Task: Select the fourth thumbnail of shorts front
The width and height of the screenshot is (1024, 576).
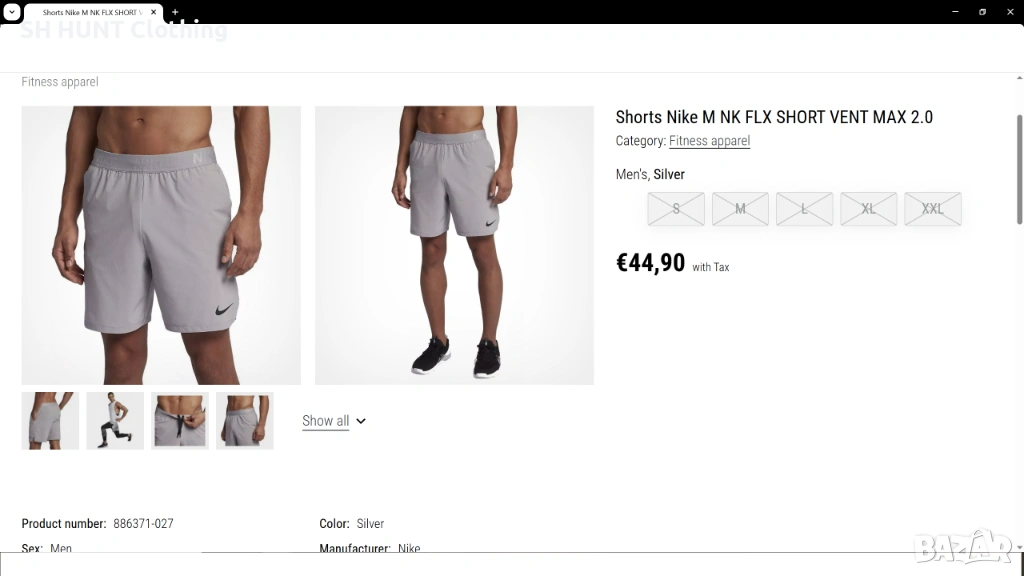Action: 245,421
